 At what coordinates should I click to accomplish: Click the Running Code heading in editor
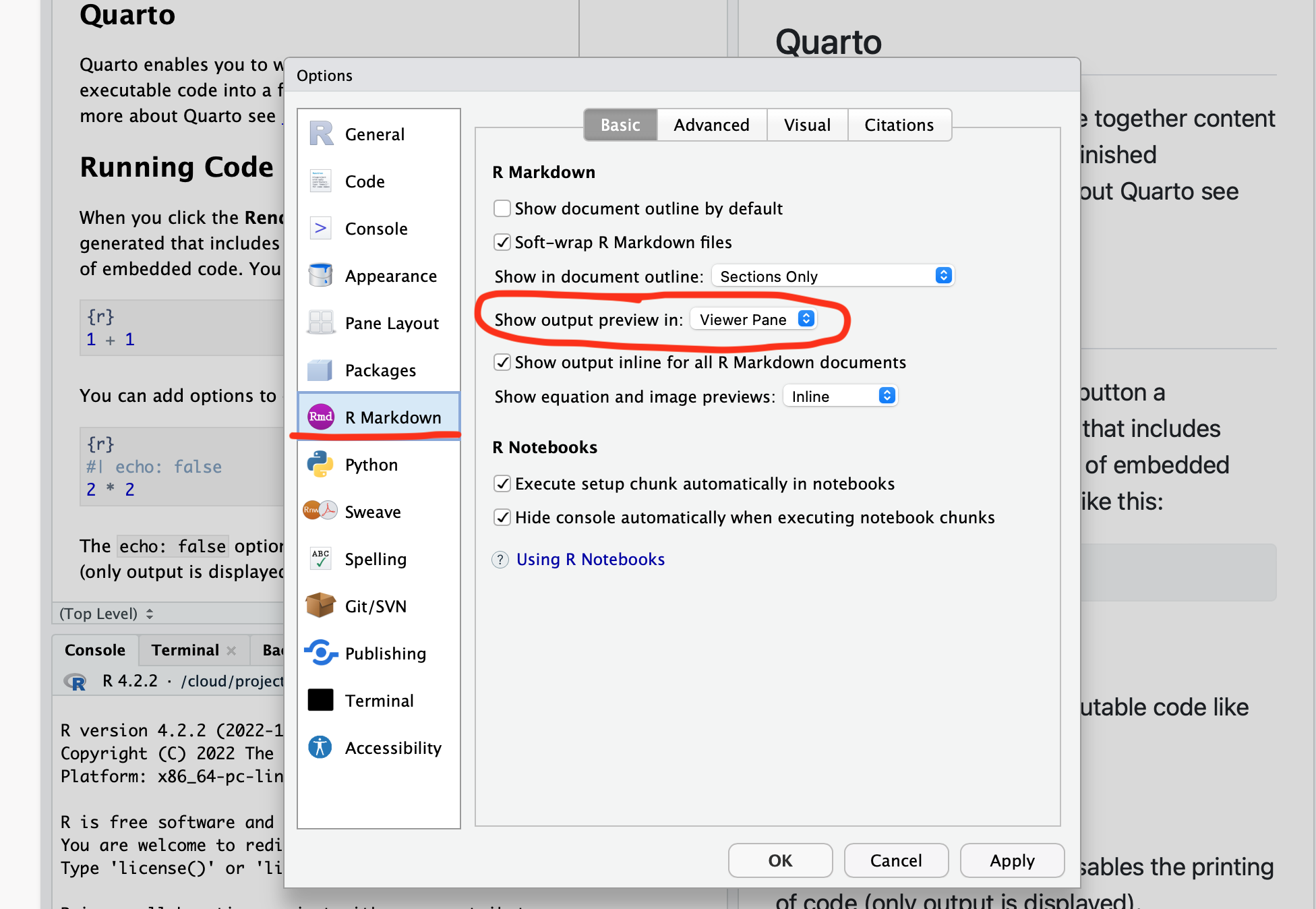point(177,167)
